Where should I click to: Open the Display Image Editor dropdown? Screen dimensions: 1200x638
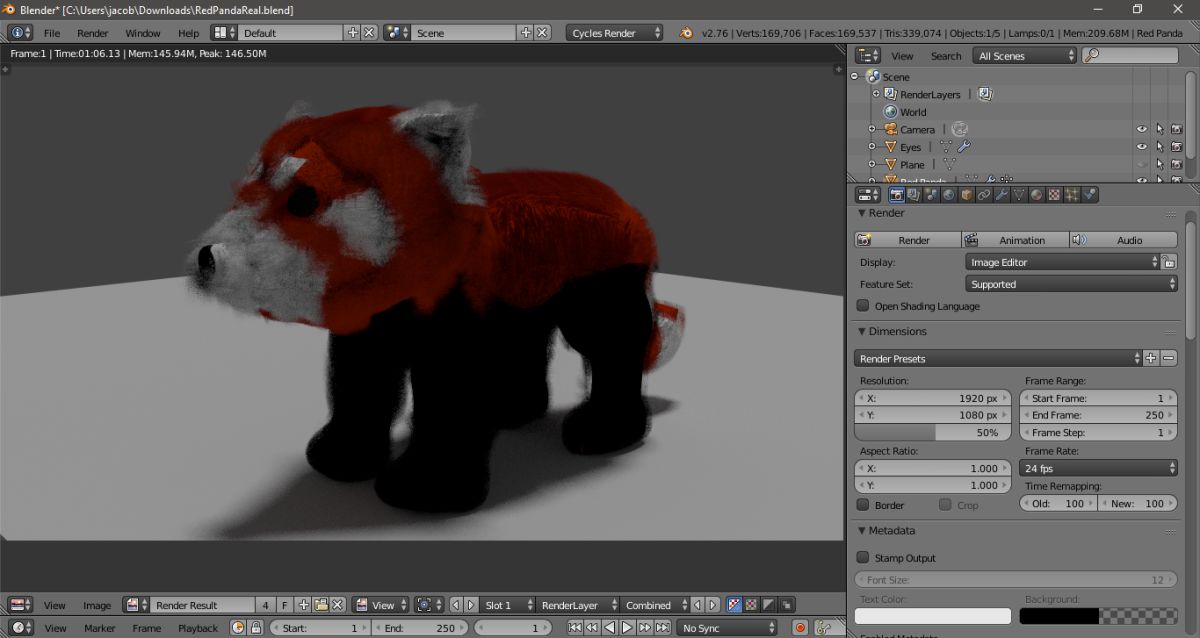(x=1062, y=262)
